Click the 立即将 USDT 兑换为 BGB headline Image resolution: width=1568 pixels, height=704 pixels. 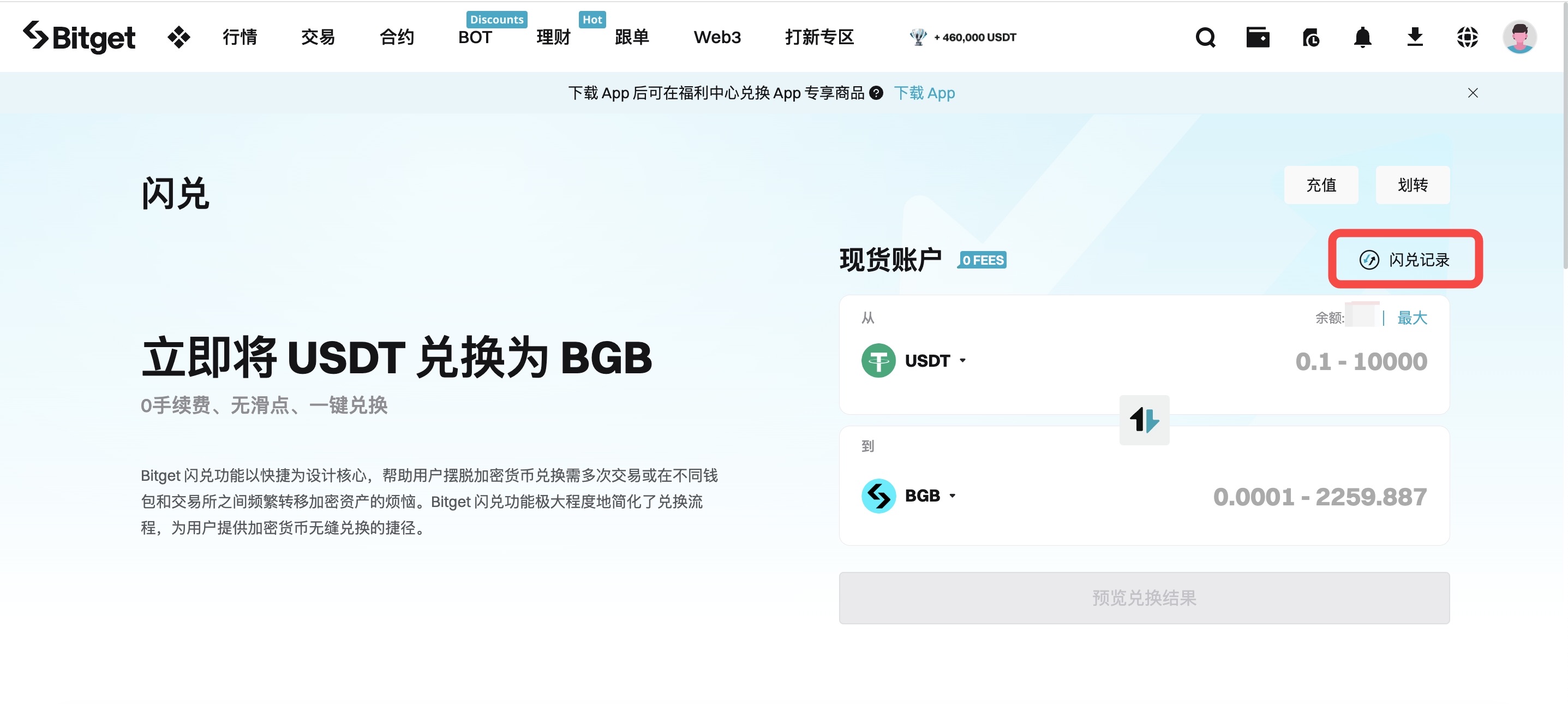coord(396,357)
